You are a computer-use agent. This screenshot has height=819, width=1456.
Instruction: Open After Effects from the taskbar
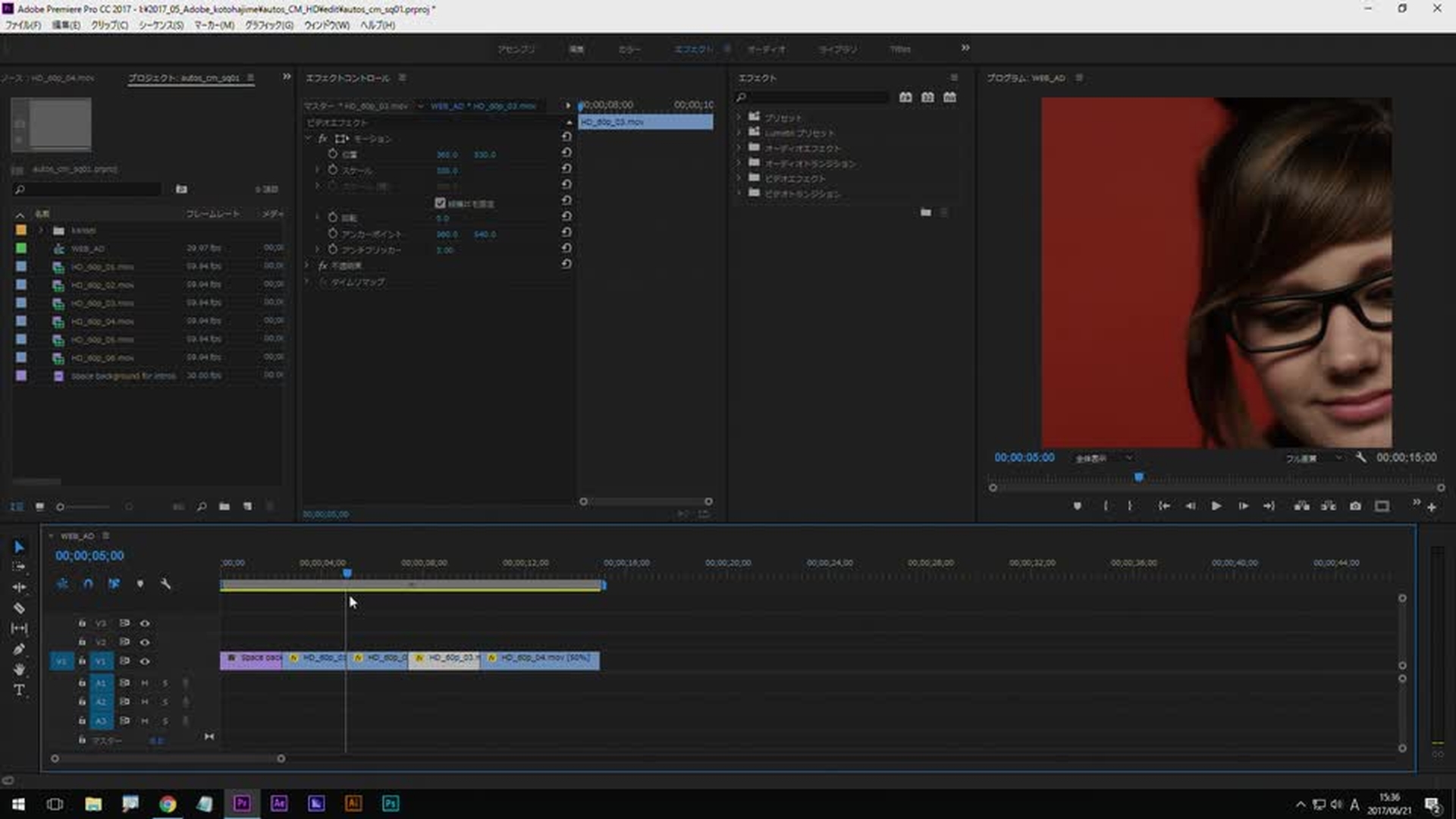(x=279, y=804)
